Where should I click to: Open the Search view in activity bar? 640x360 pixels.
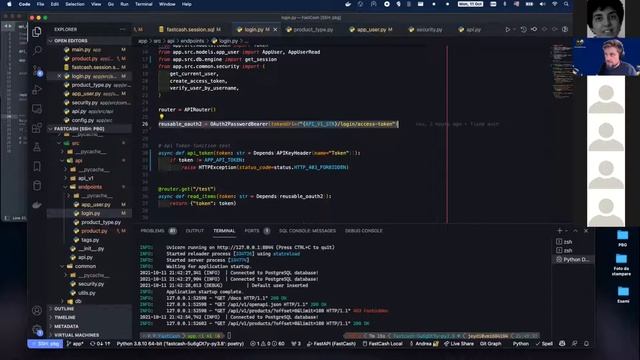click(x=37, y=51)
